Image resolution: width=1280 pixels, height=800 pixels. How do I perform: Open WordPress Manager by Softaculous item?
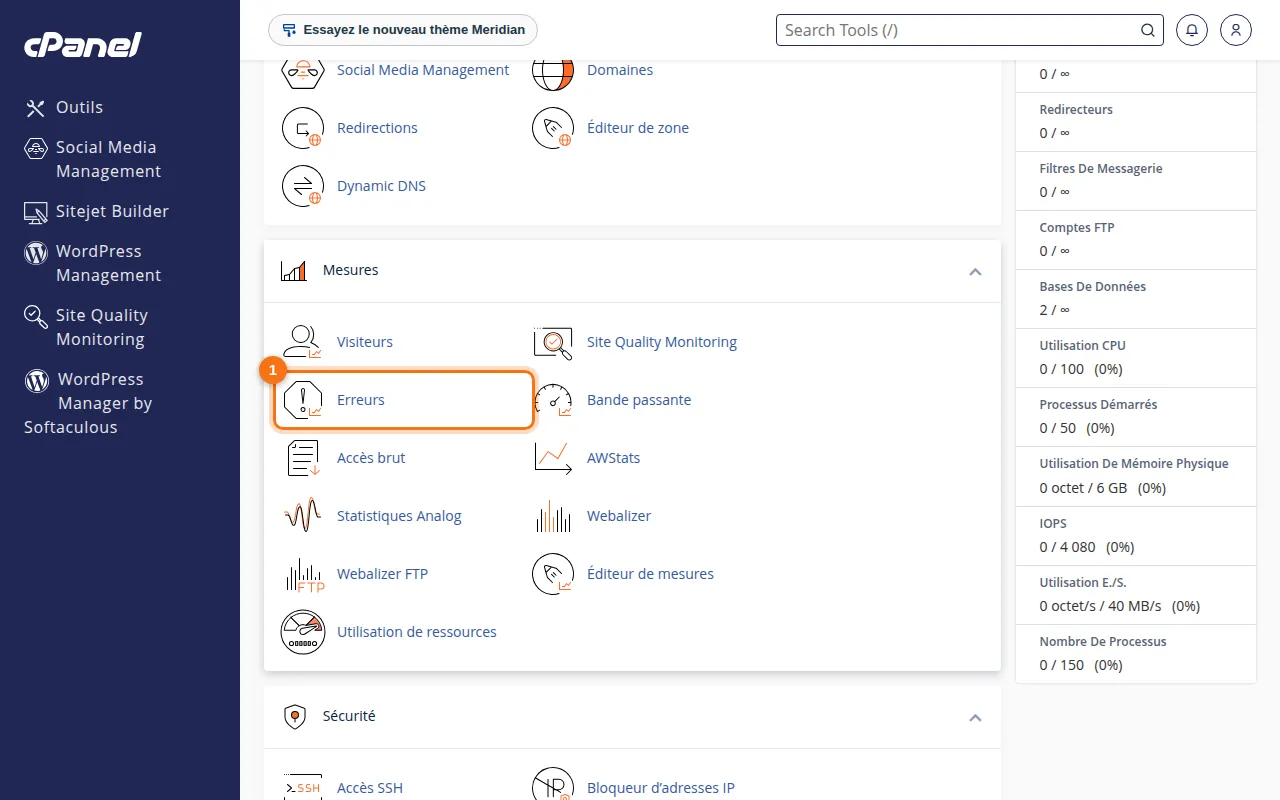tap(88, 403)
